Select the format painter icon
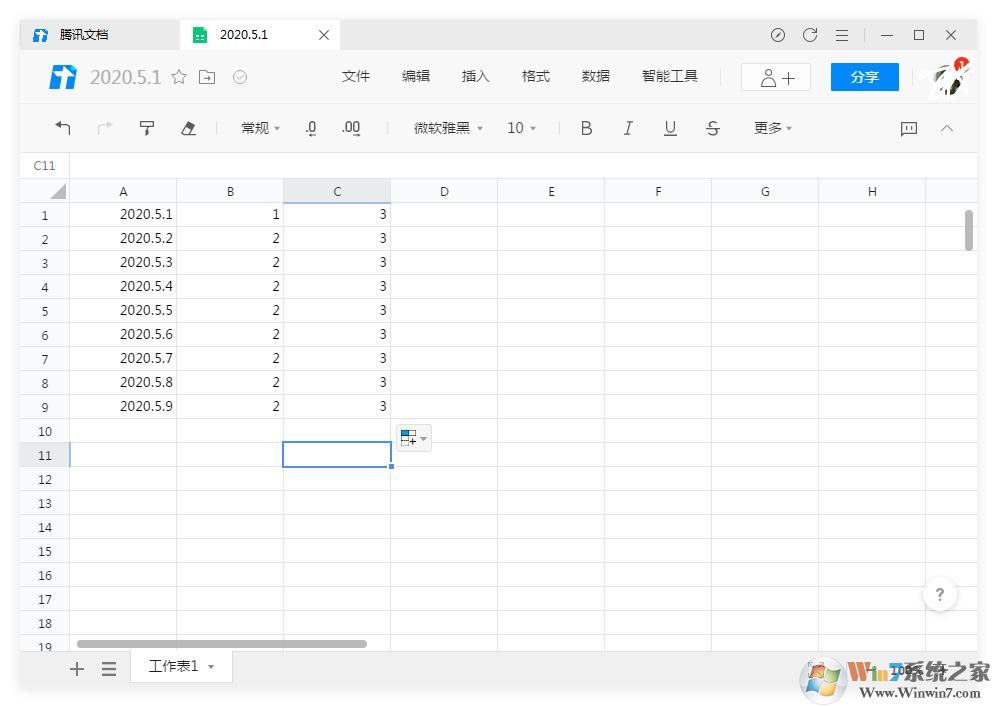997x707 pixels. (147, 128)
